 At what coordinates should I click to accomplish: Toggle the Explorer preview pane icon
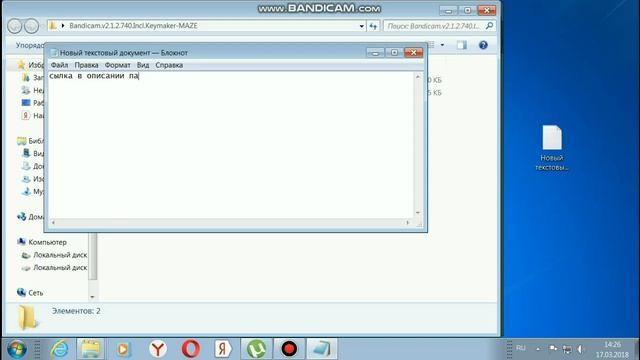(462, 45)
